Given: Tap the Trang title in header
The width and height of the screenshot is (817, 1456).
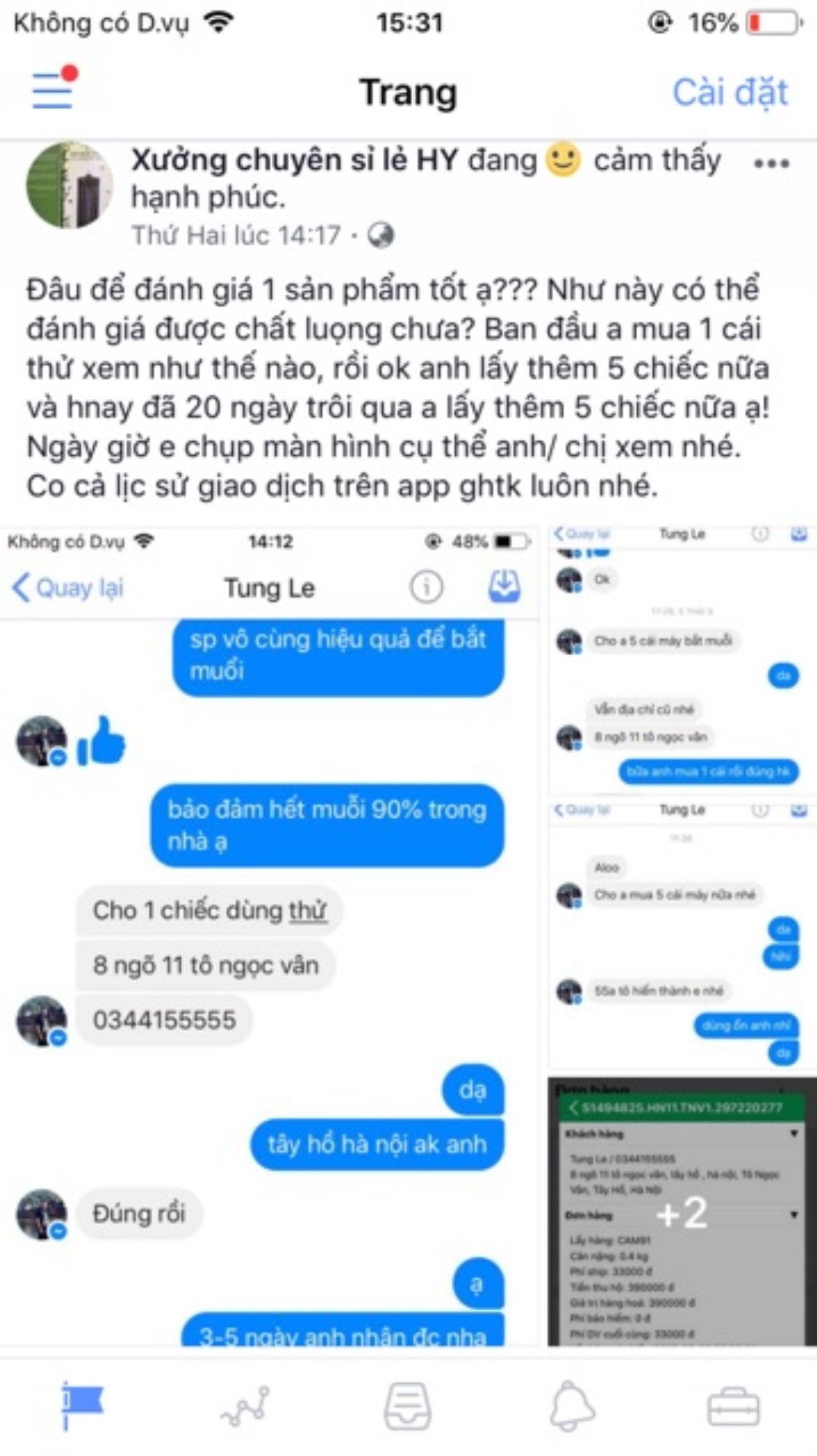Looking at the screenshot, I should (408, 92).
